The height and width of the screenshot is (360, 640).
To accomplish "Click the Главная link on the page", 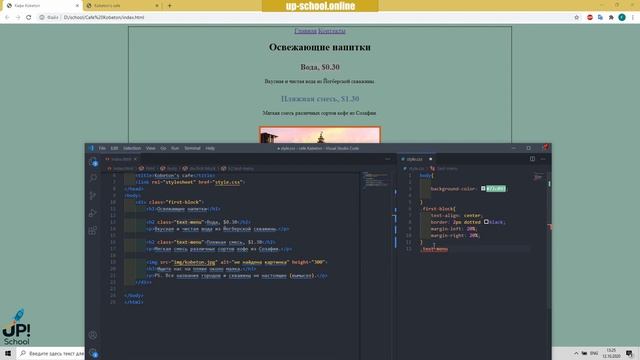I will pyautogui.click(x=305, y=31).
